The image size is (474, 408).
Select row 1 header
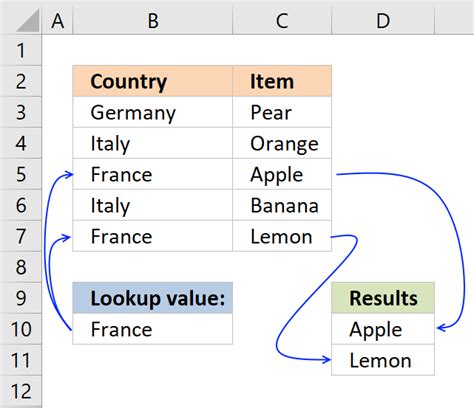pos(21,50)
